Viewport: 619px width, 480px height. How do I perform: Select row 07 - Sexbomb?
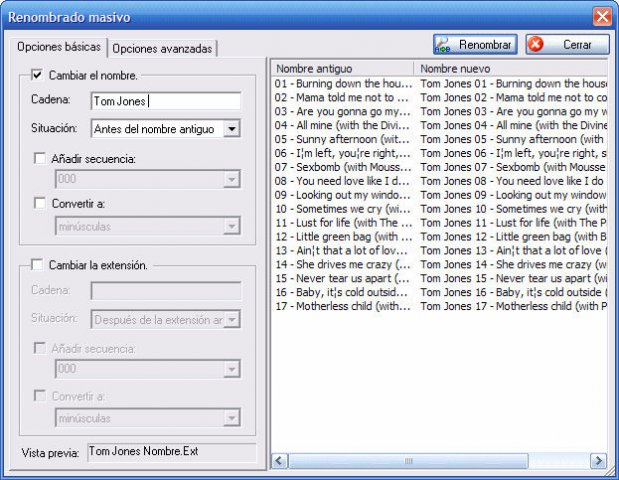point(343,167)
